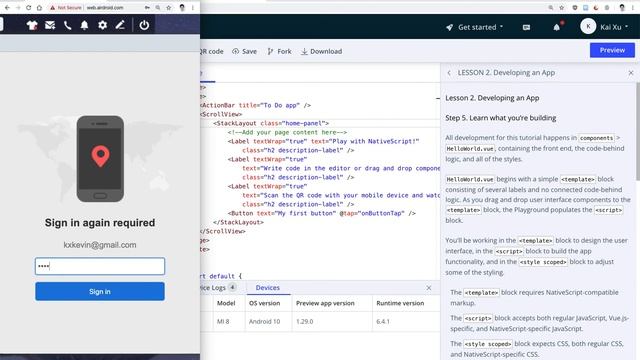Image resolution: width=640 pixels, height=360 pixels.
Task: Click the K user avatar
Action: 588,27
